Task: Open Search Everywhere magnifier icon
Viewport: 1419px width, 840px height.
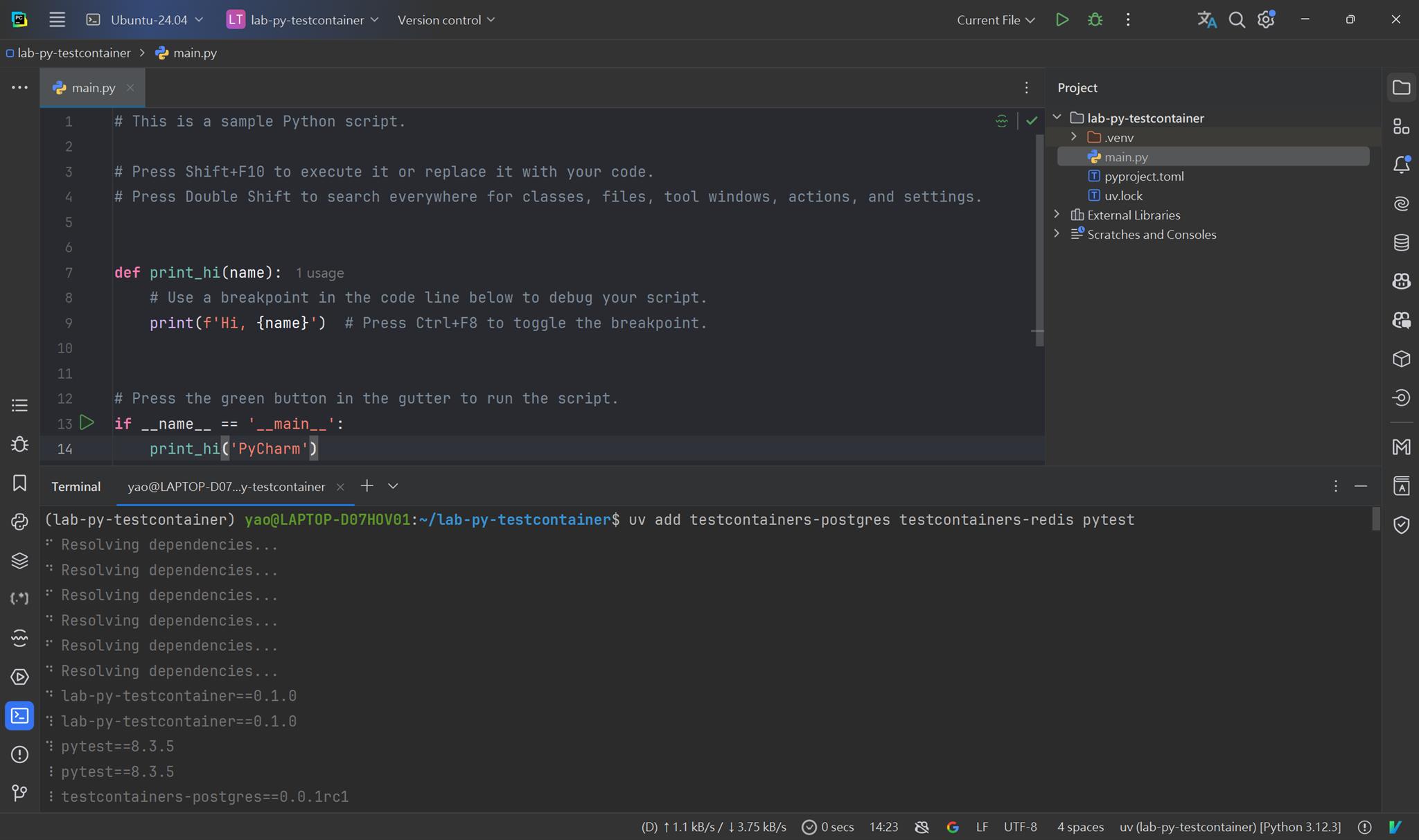Action: click(1237, 19)
